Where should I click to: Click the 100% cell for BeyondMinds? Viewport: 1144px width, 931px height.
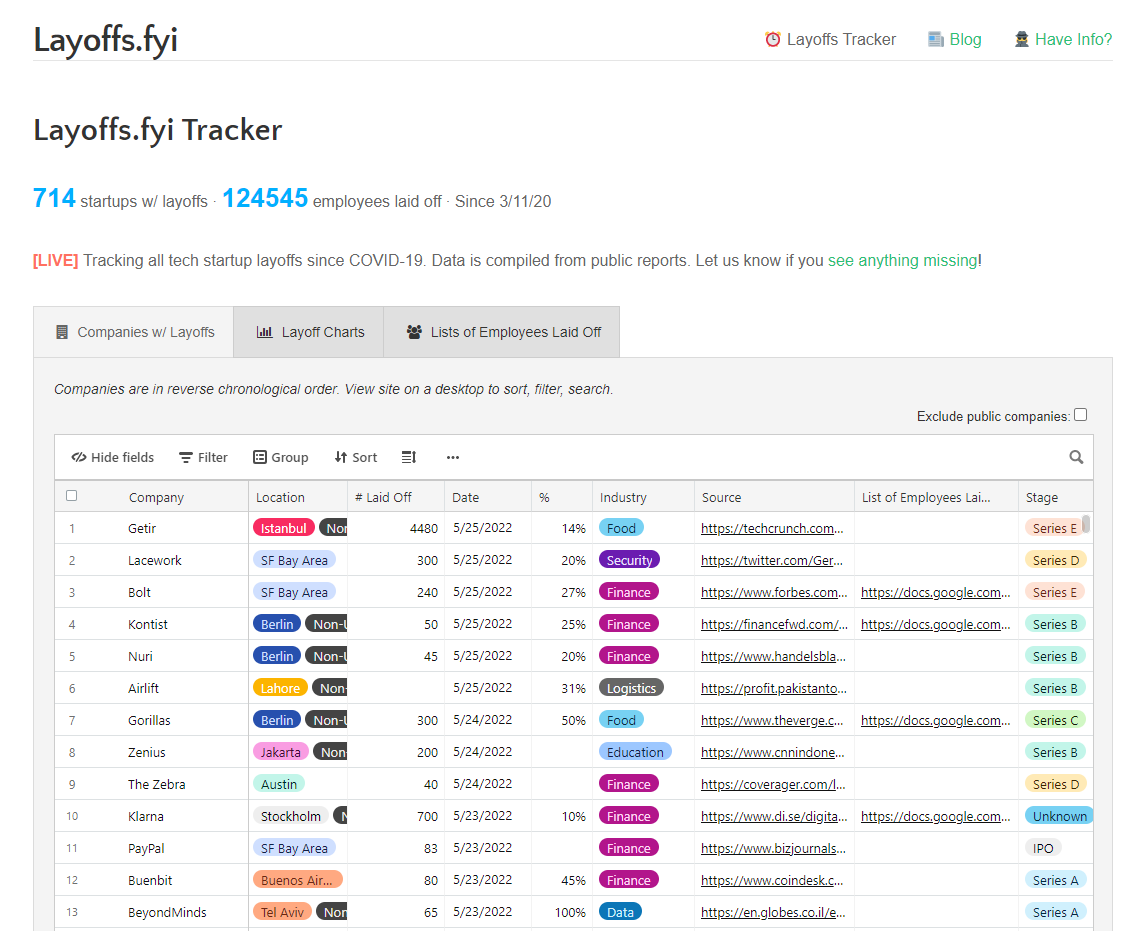571,913
